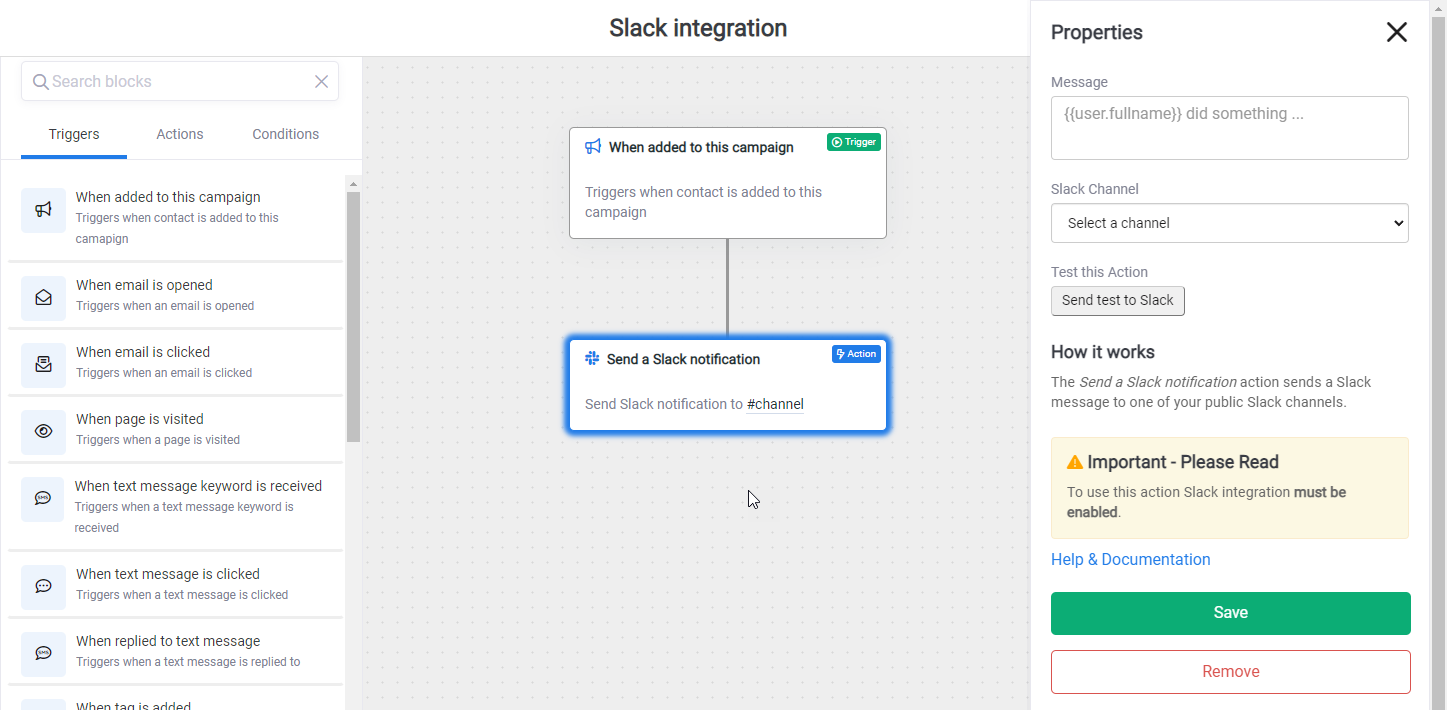Switch to the Triggers tab
Image resolution: width=1447 pixels, height=710 pixels.
click(x=74, y=135)
